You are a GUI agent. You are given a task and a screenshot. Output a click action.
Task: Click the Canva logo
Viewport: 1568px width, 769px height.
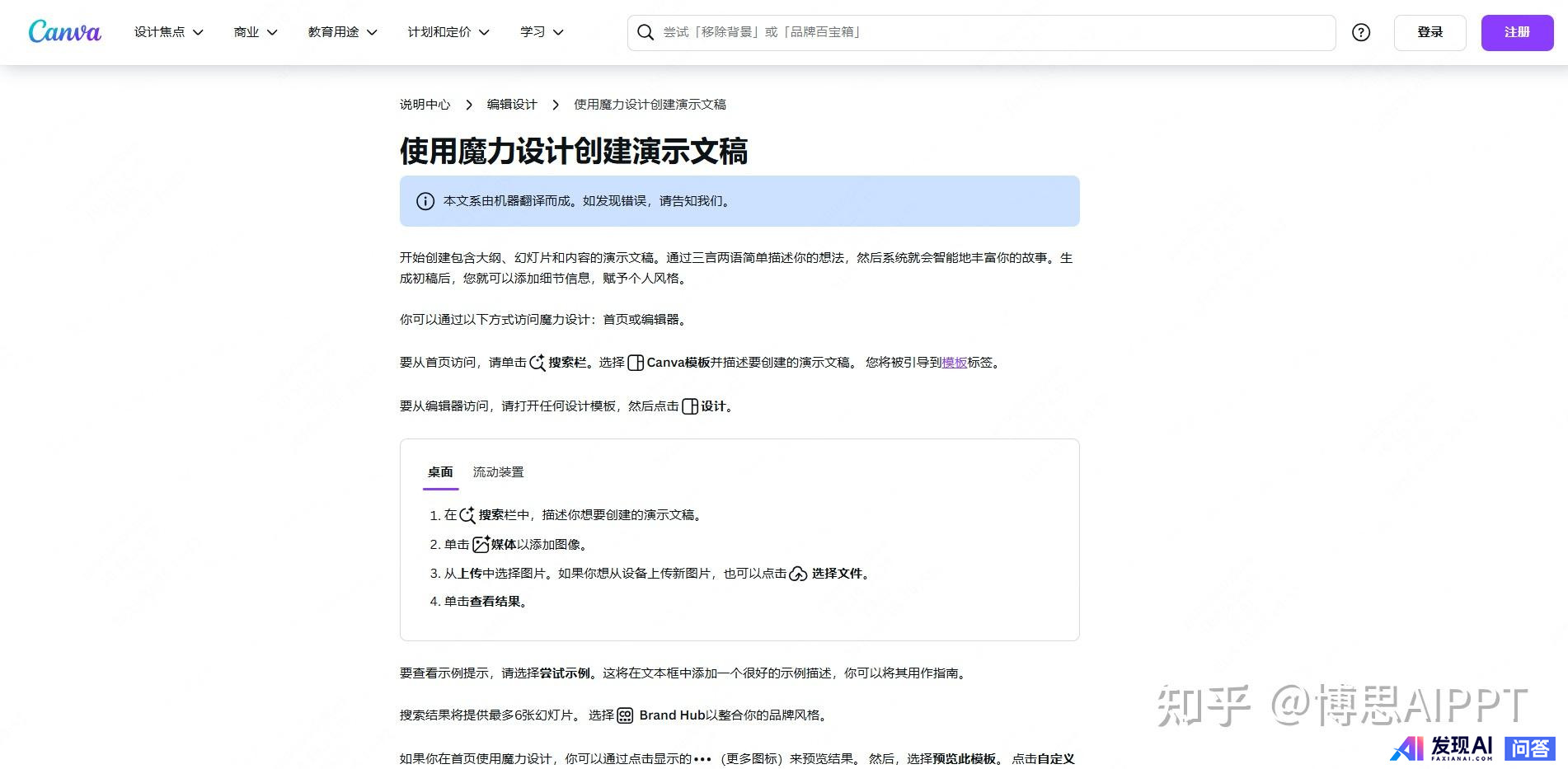click(x=64, y=32)
